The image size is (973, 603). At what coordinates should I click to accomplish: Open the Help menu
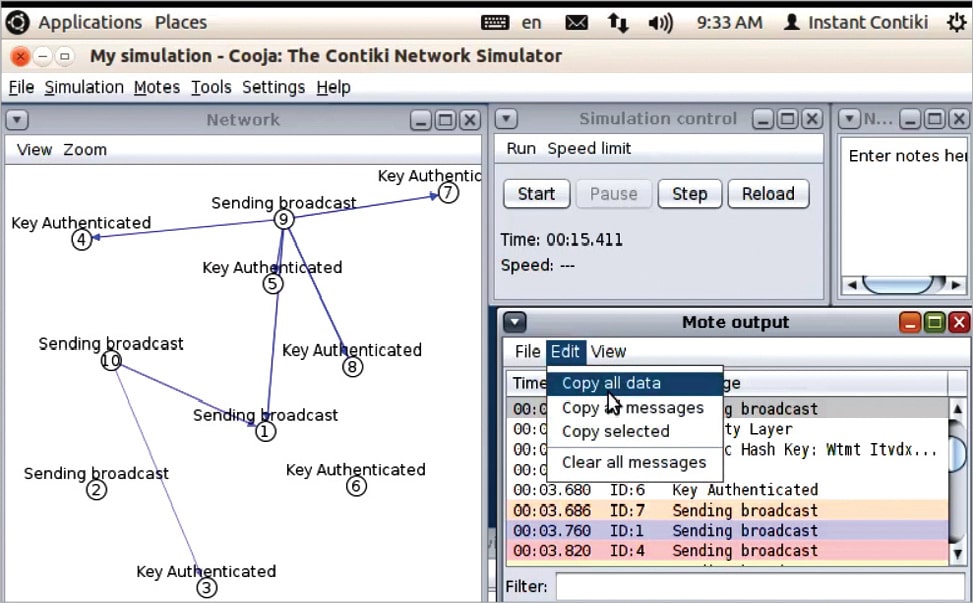(x=333, y=87)
